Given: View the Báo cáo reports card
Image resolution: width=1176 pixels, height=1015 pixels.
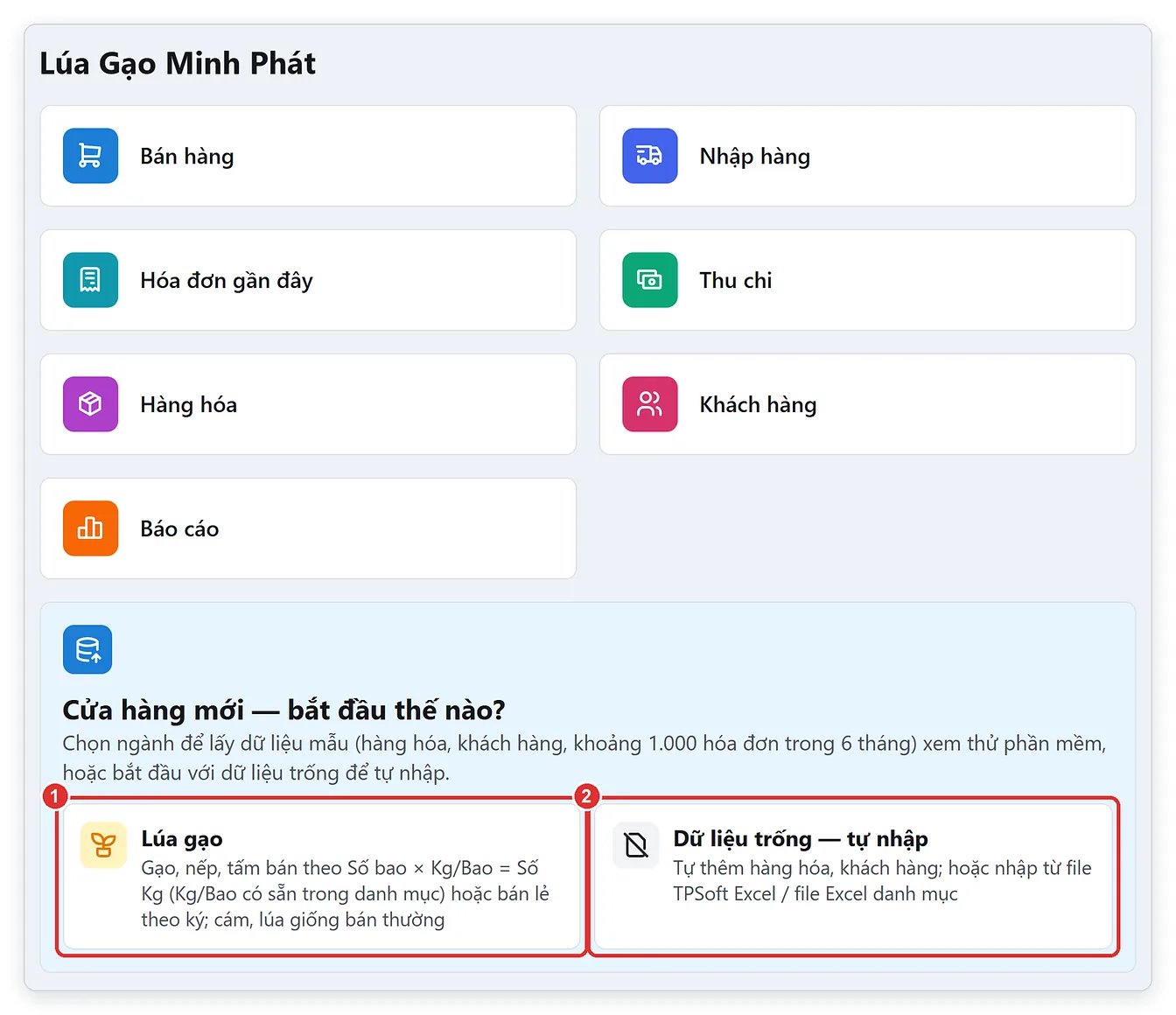Looking at the screenshot, I should pos(308,528).
